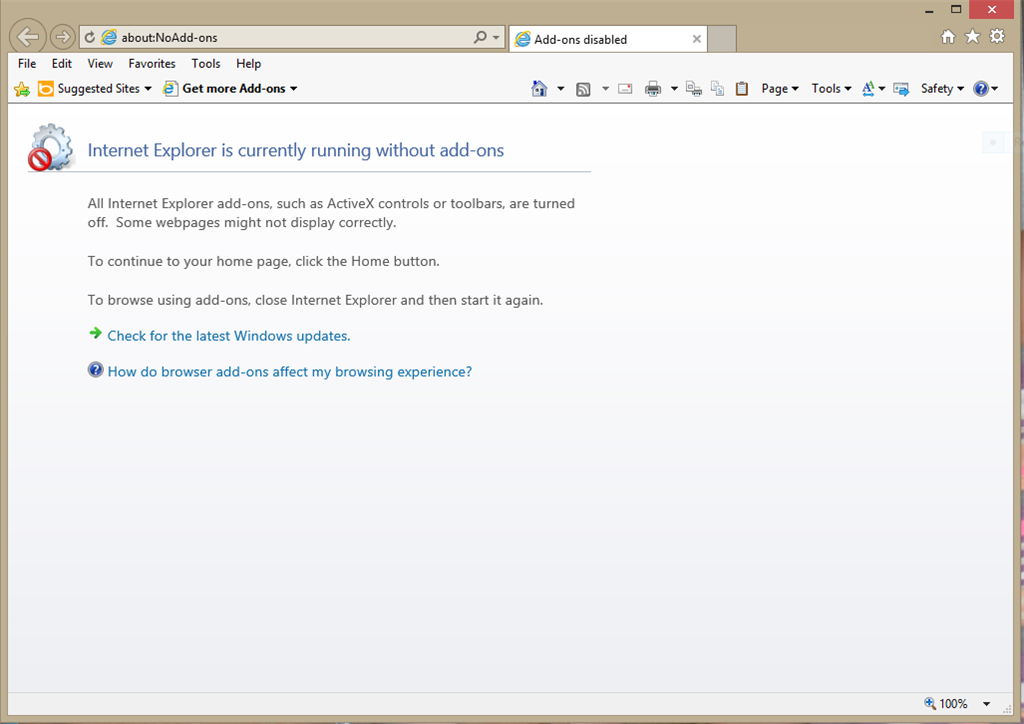The width and height of the screenshot is (1024, 724).
Task: Open How do browser add-ons affect browsing link
Action: pyautogui.click(x=289, y=371)
